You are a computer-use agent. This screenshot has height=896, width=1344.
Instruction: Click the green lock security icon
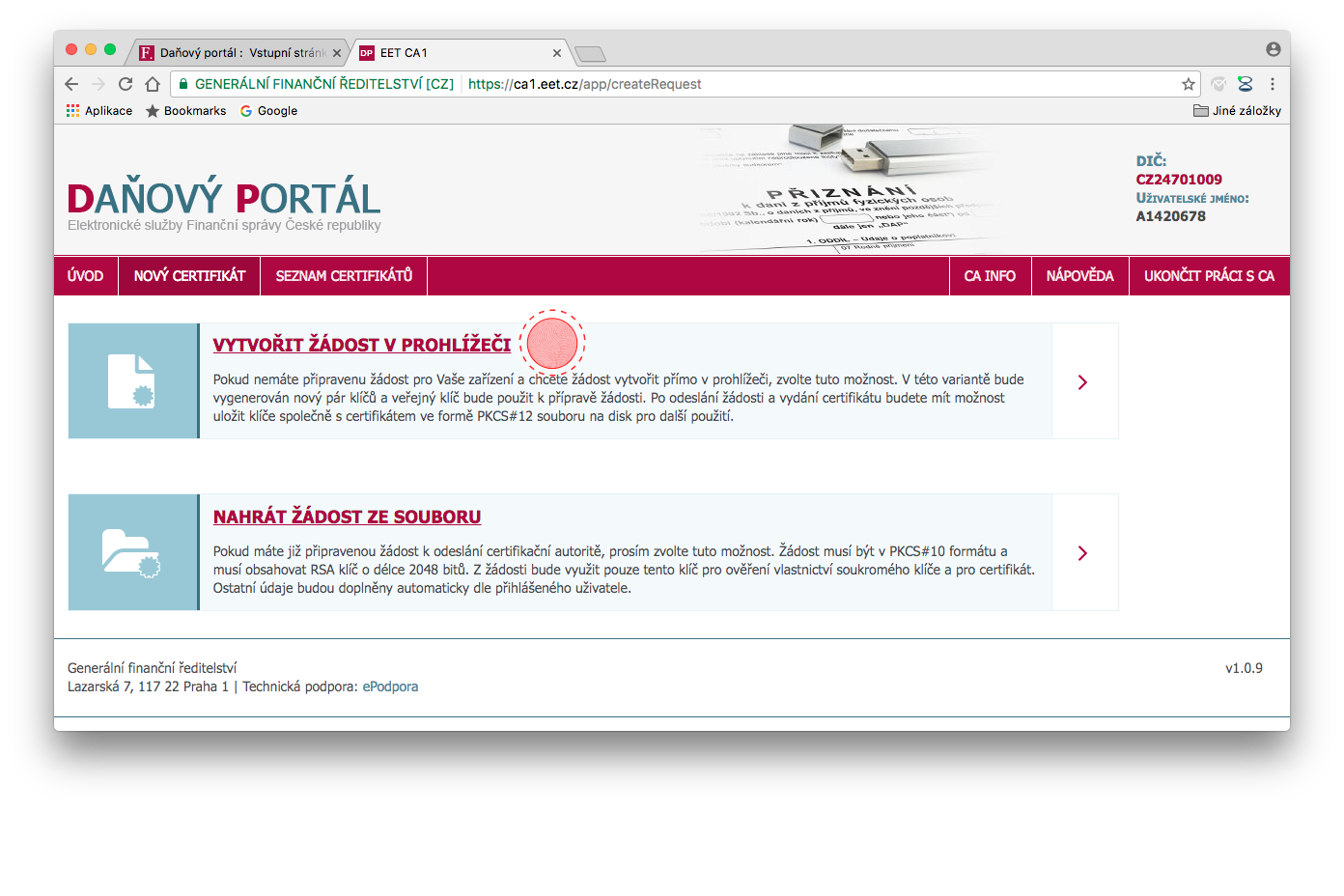click(183, 84)
